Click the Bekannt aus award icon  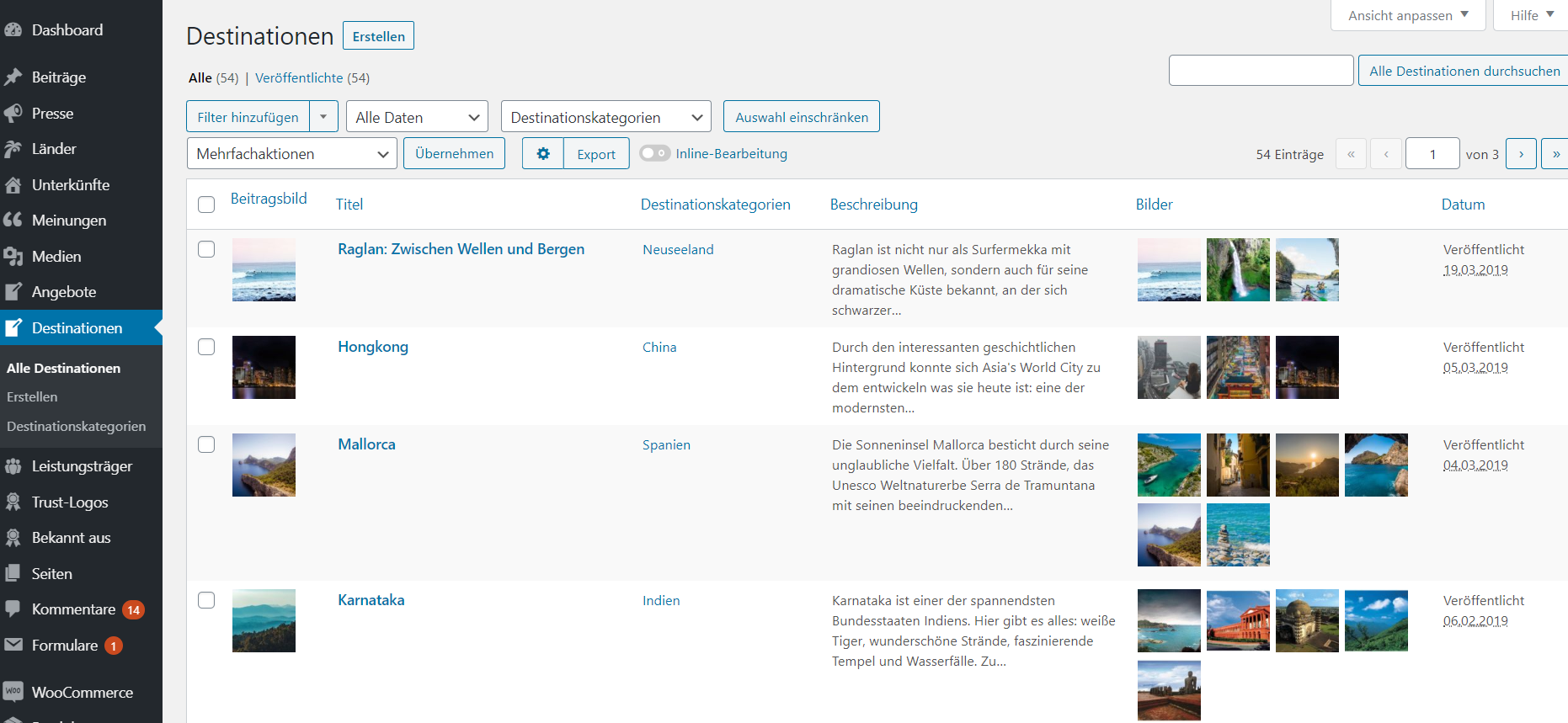[13, 538]
